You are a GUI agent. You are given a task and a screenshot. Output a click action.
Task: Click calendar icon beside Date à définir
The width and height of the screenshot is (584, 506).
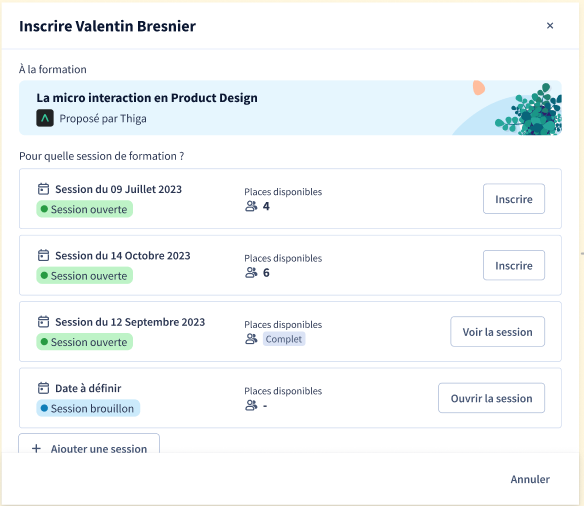43,388
